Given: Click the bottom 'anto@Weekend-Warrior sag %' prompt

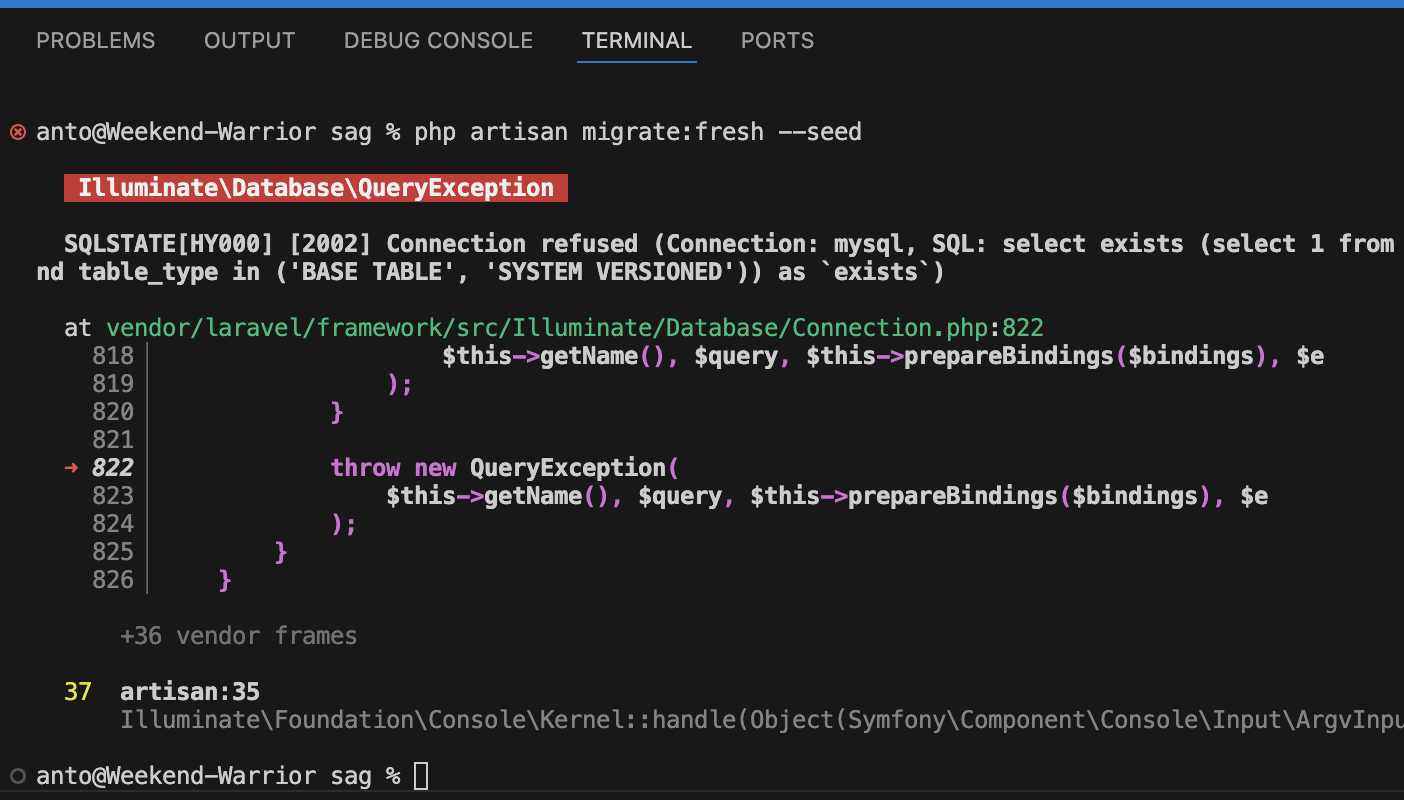Looking at the screenshot, I should tap(218, 776).
